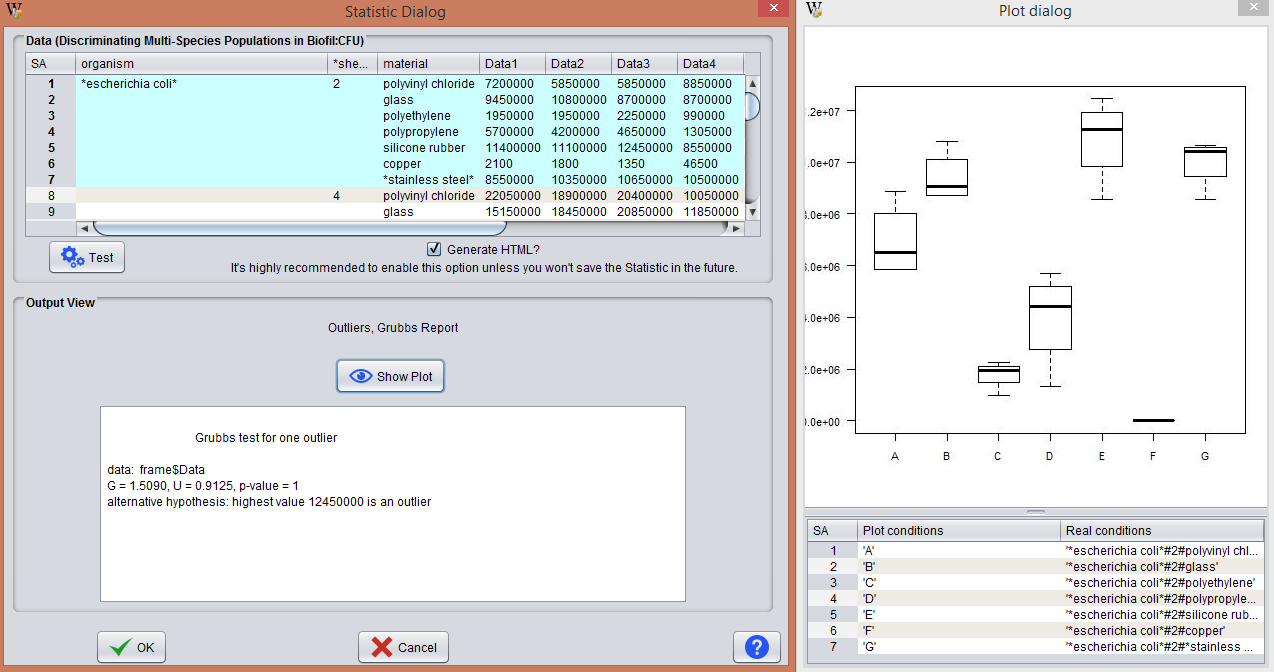
Task: Click the real condition ending in '#2#polyethylene'
Action: (x=1160, y=582)
